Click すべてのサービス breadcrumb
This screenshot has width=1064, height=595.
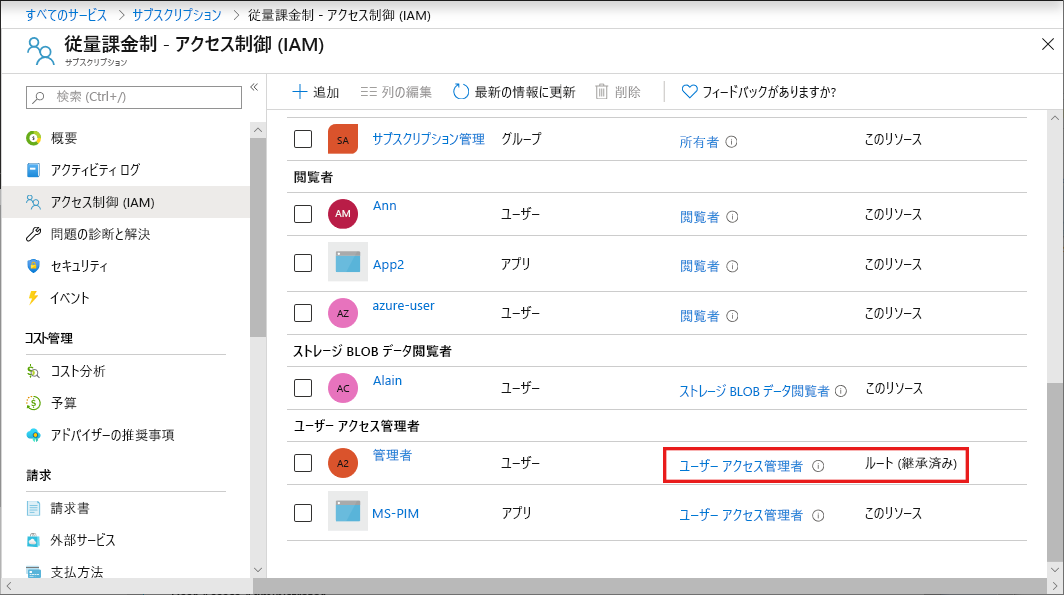(66, 15)
